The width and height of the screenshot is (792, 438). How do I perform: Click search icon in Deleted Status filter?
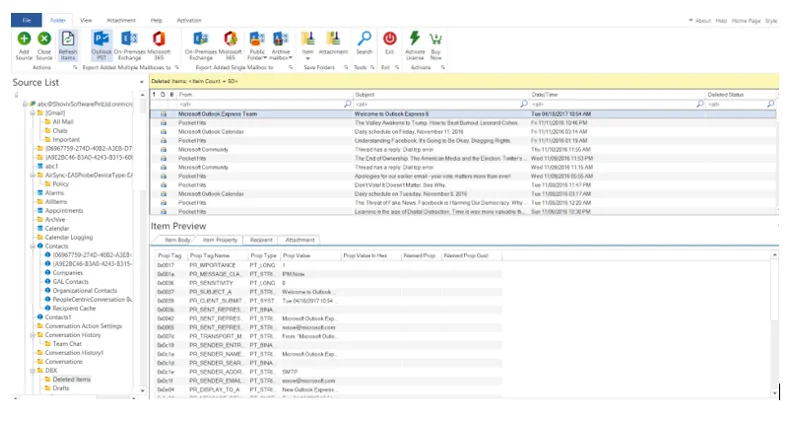tap(770, 104)
